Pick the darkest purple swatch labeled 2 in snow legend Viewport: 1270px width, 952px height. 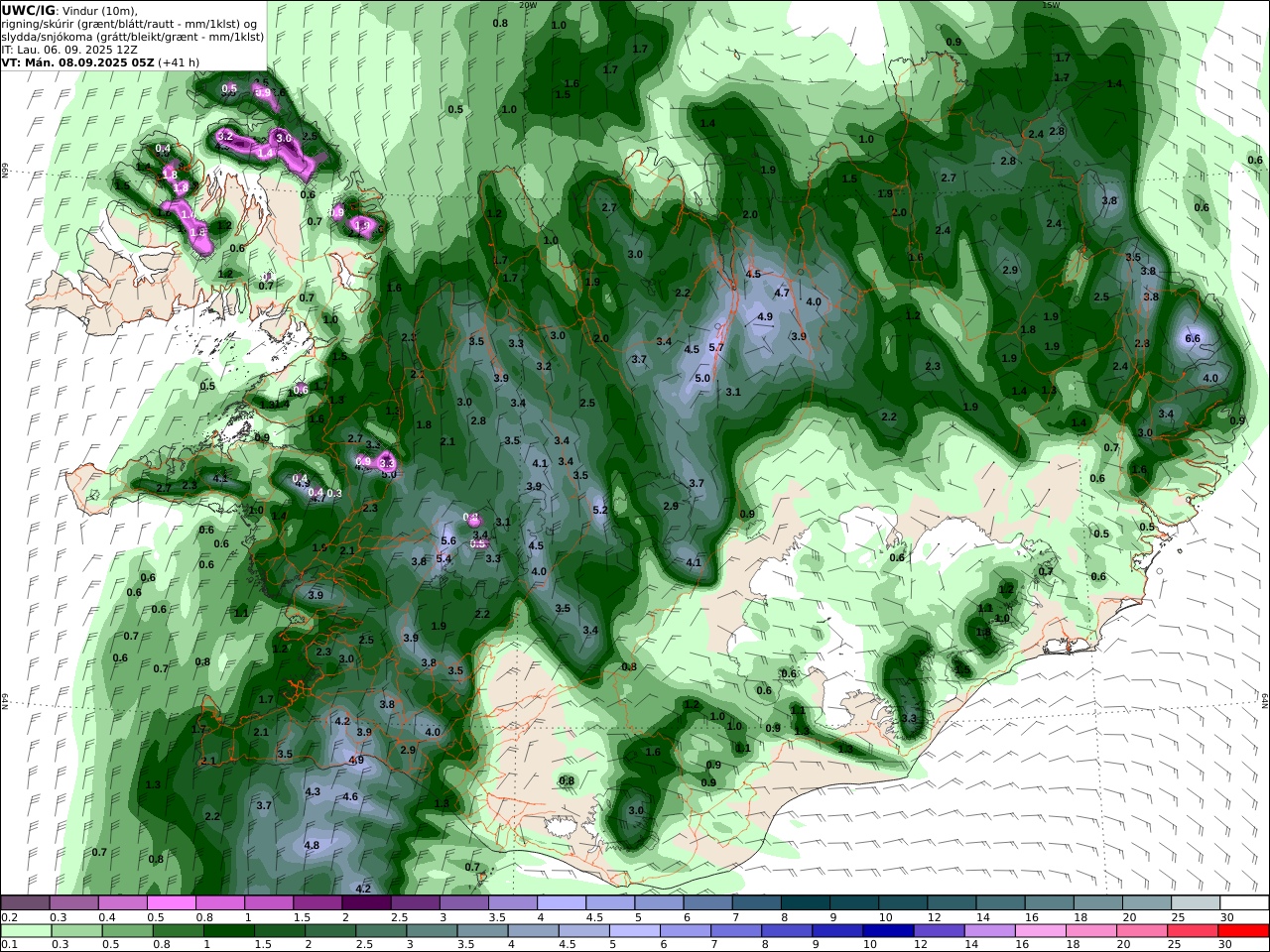click(x=365, y=902)
